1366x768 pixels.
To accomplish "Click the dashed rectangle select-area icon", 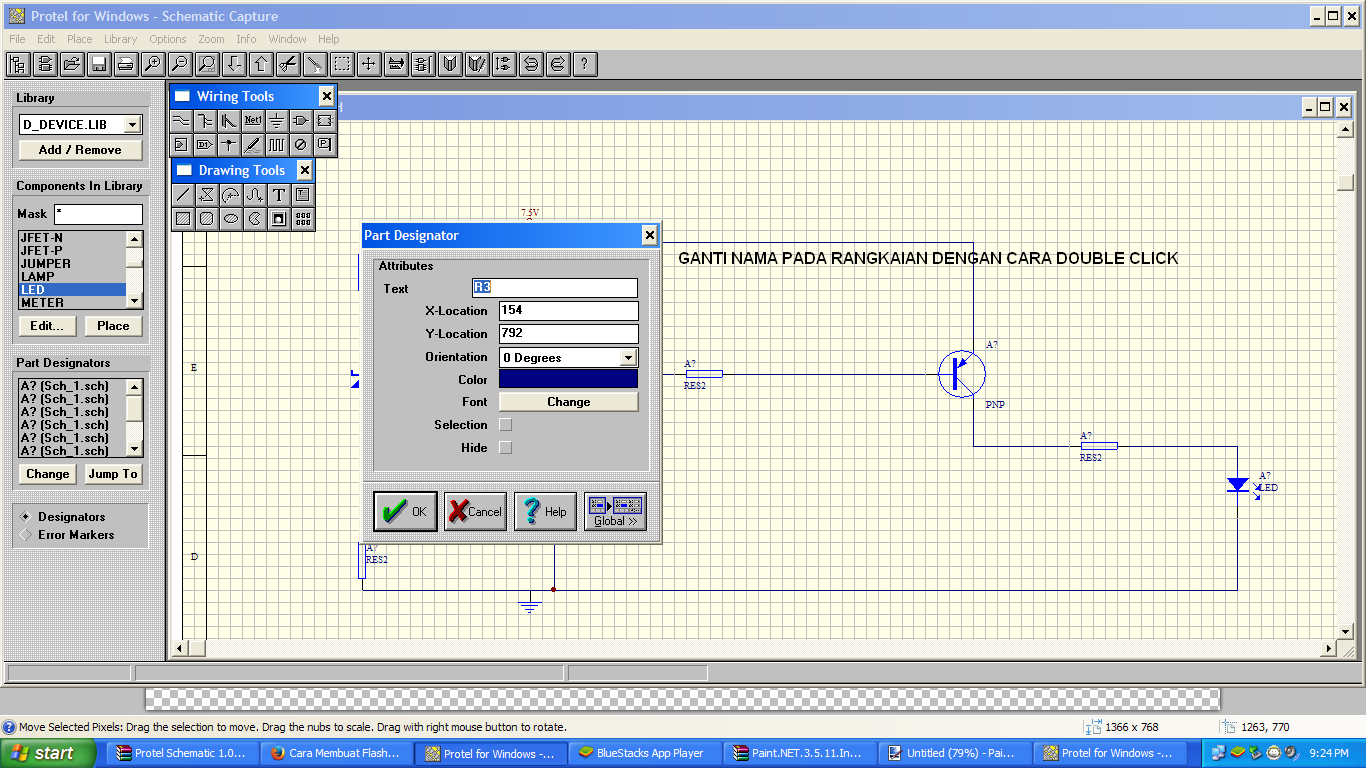I will (341, 64).
